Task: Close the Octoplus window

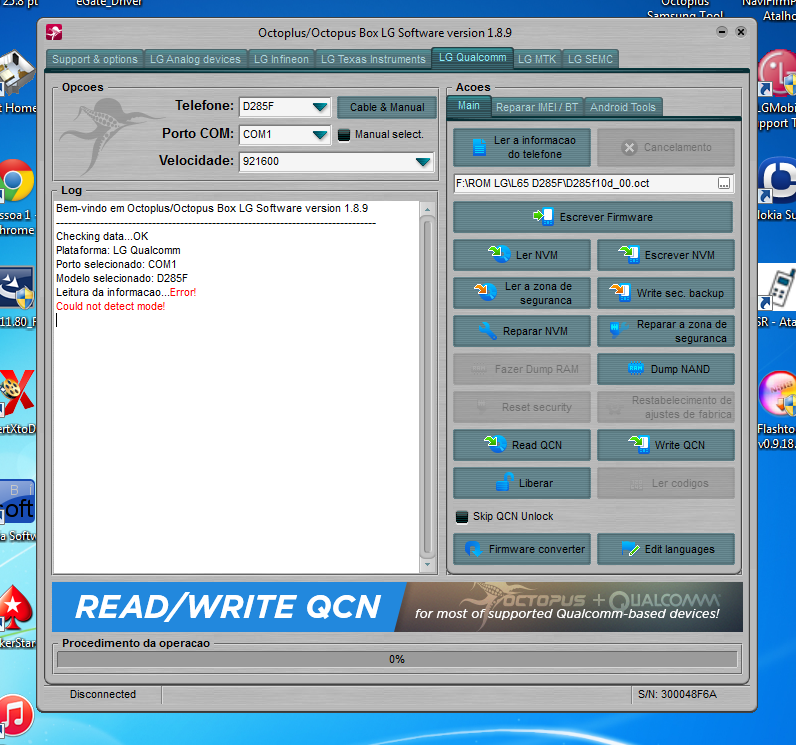Action: pos(741,32)
